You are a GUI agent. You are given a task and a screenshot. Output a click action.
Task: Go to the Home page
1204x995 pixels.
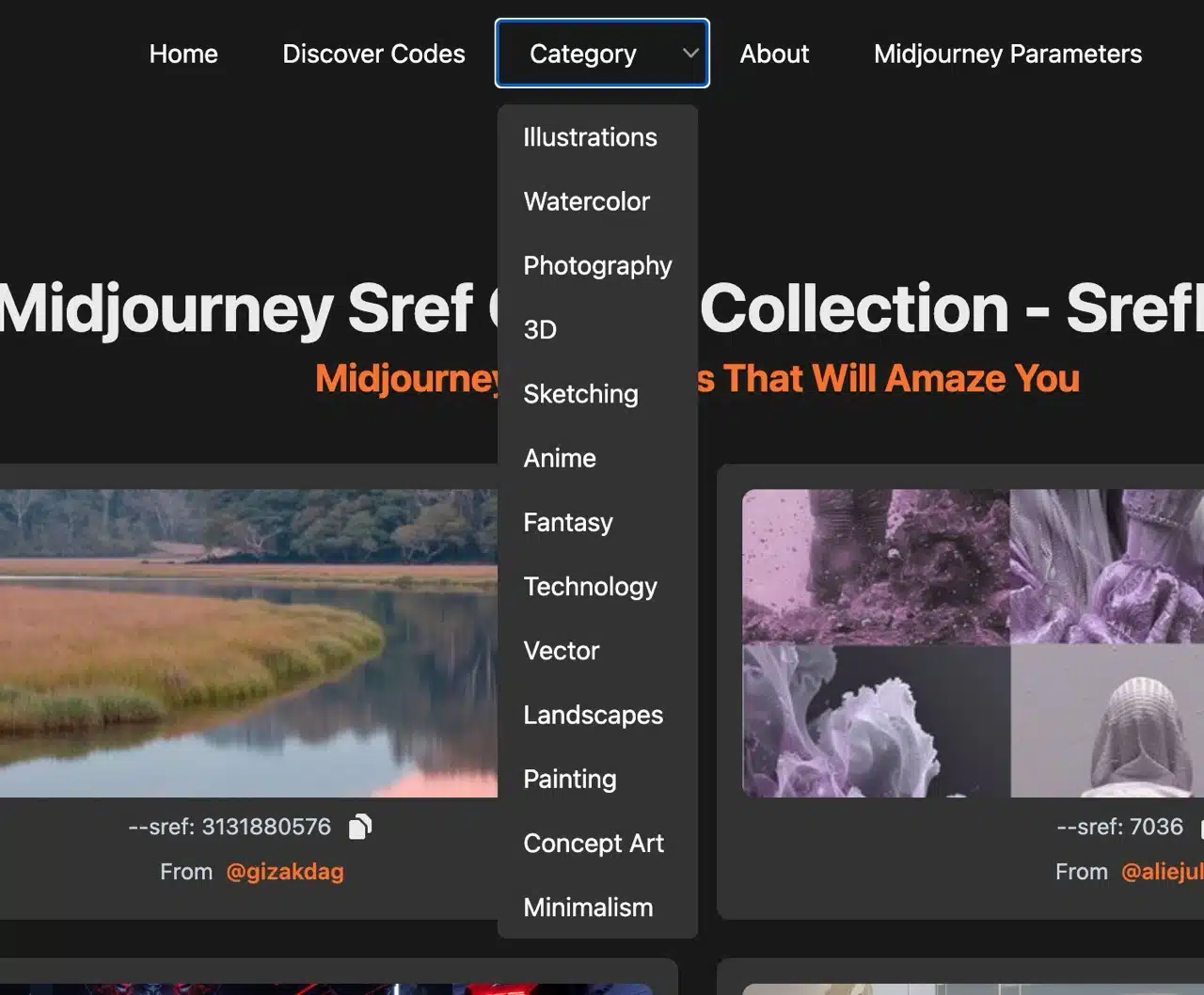pyautogui.click(x=183, y=55)
